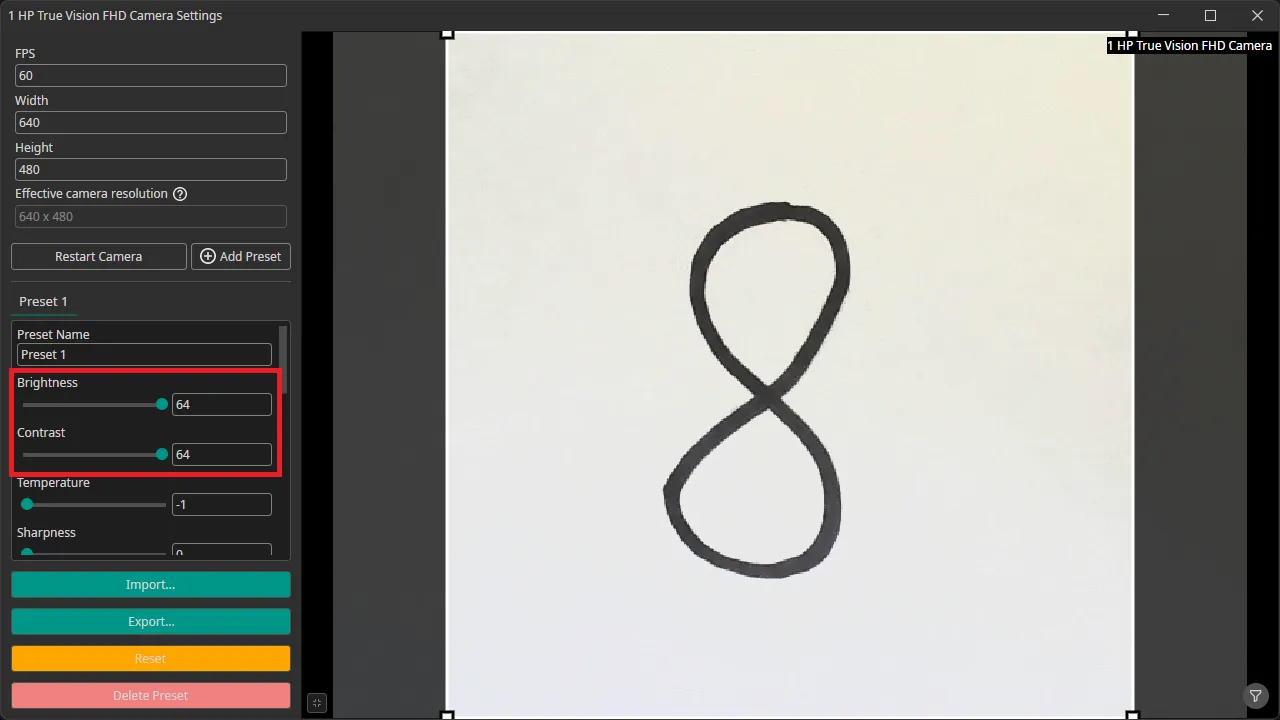Image resolution: width=1280 pixels, height=720 pixels.
Task: Click the FPS input field
Action: (151, 76)
